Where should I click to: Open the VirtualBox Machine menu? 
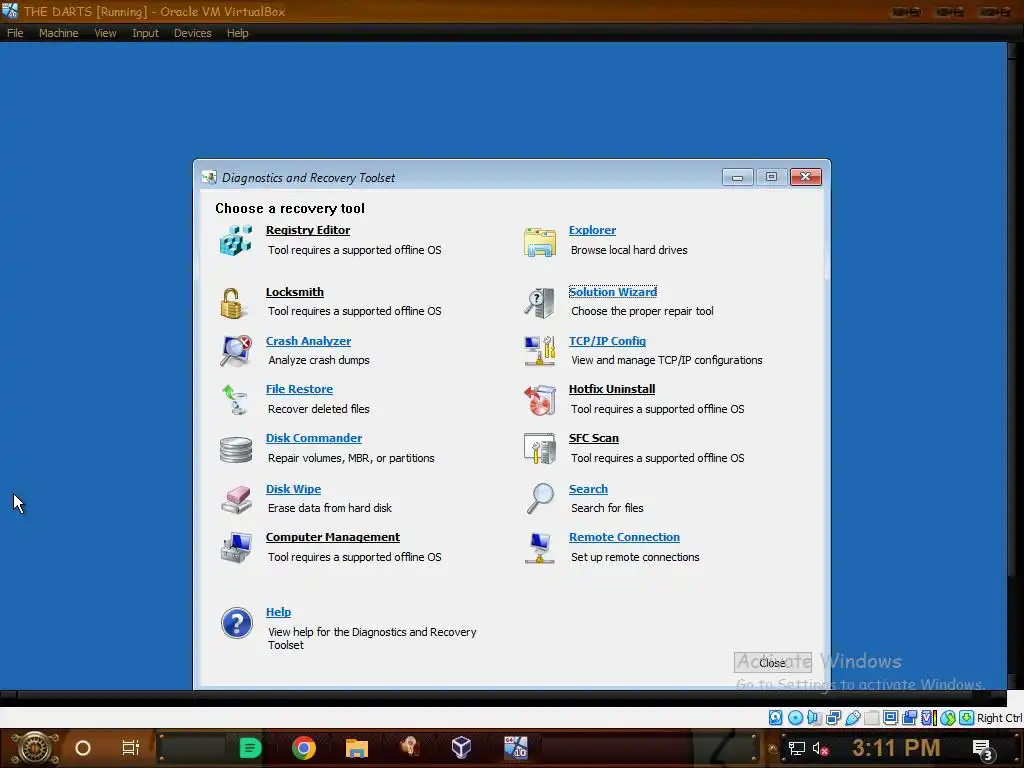[x=58, y=33]
